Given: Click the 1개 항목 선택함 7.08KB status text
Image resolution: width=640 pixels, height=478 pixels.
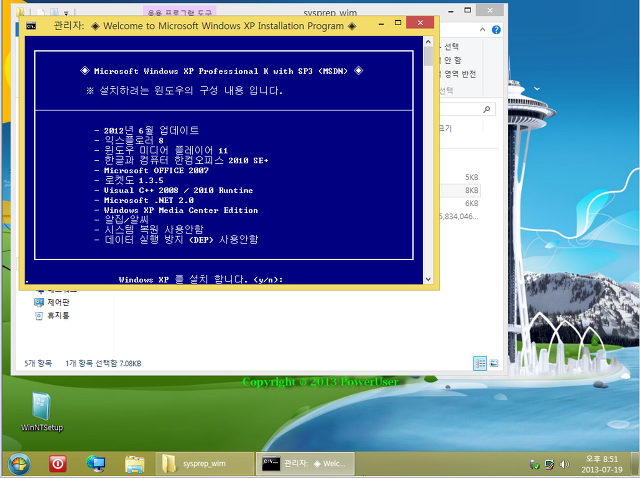Looking at the screenshot, I should click(103, 363).
